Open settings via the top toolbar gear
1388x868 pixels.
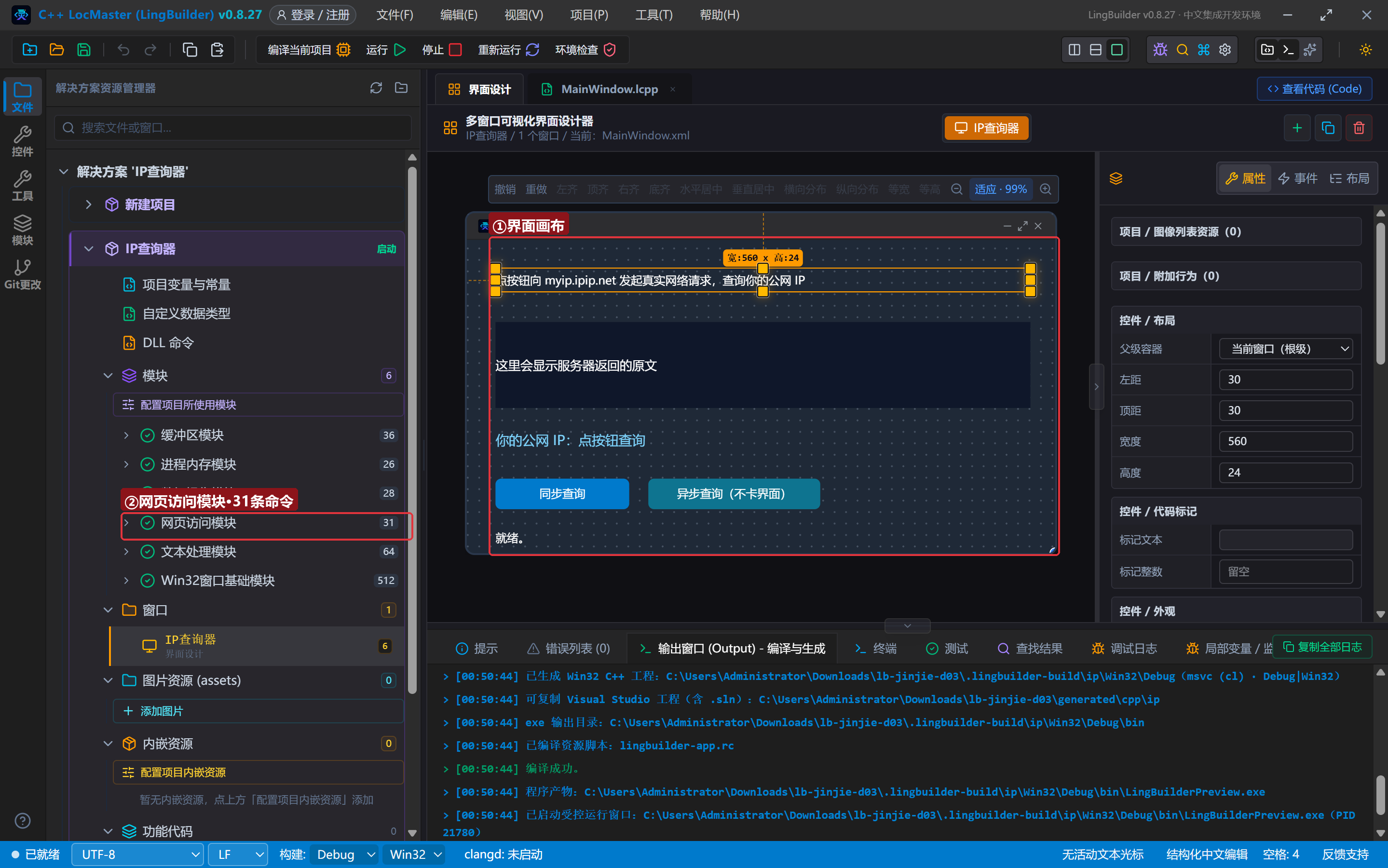pyautogui.click(x=1225, y=50)
